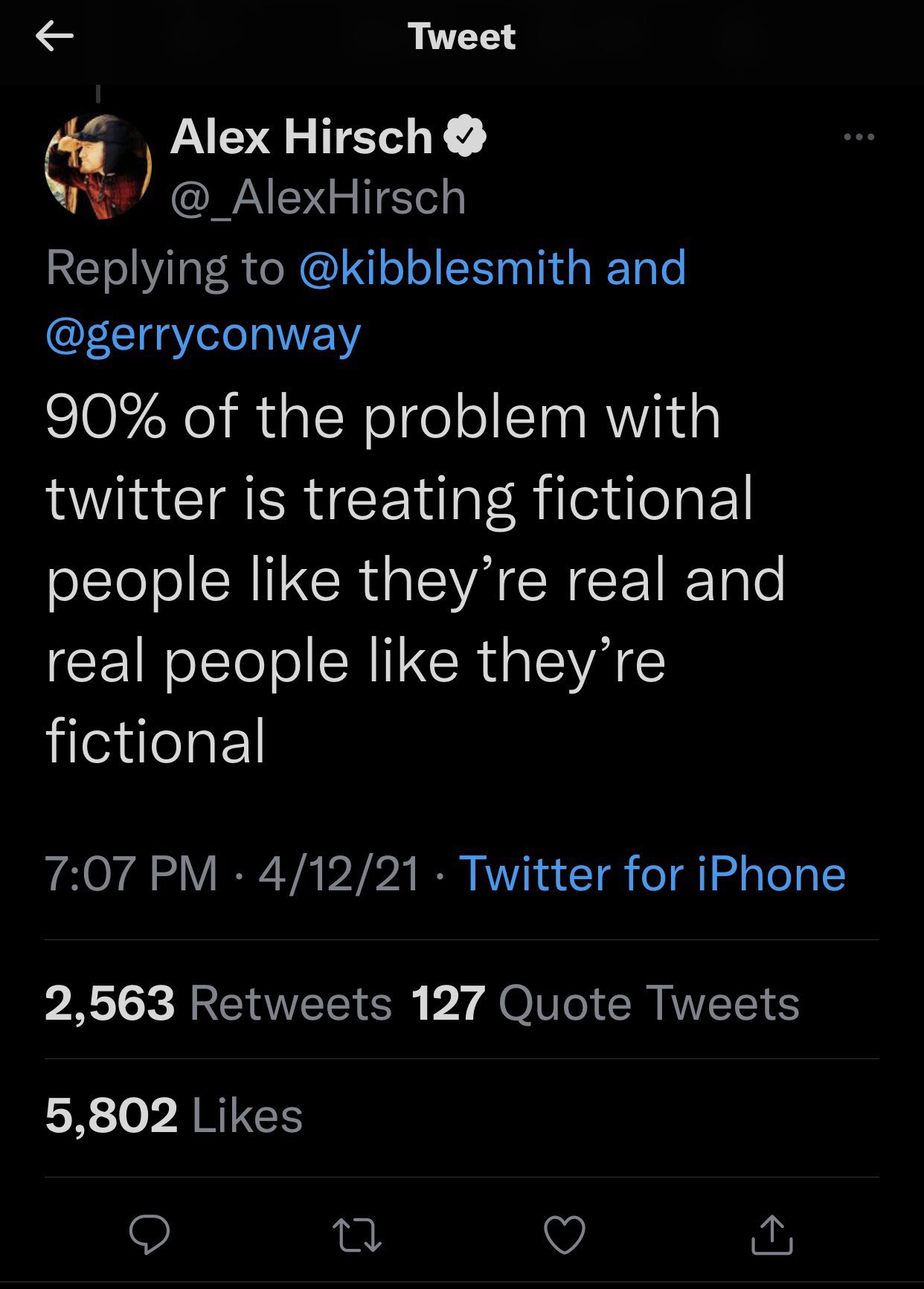Viewport: 924px width, 1289px height.
Task: Tap the reply speech bubble icon
Action: click(x=150, y=1235)
